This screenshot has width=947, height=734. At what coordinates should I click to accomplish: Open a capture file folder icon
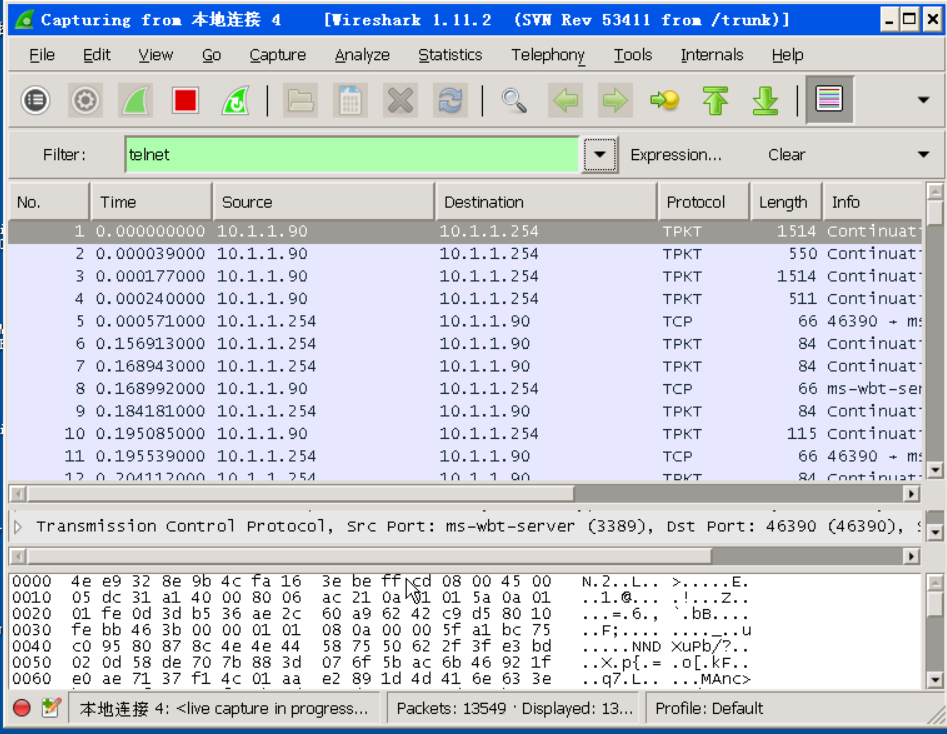(x=300, y=100)
